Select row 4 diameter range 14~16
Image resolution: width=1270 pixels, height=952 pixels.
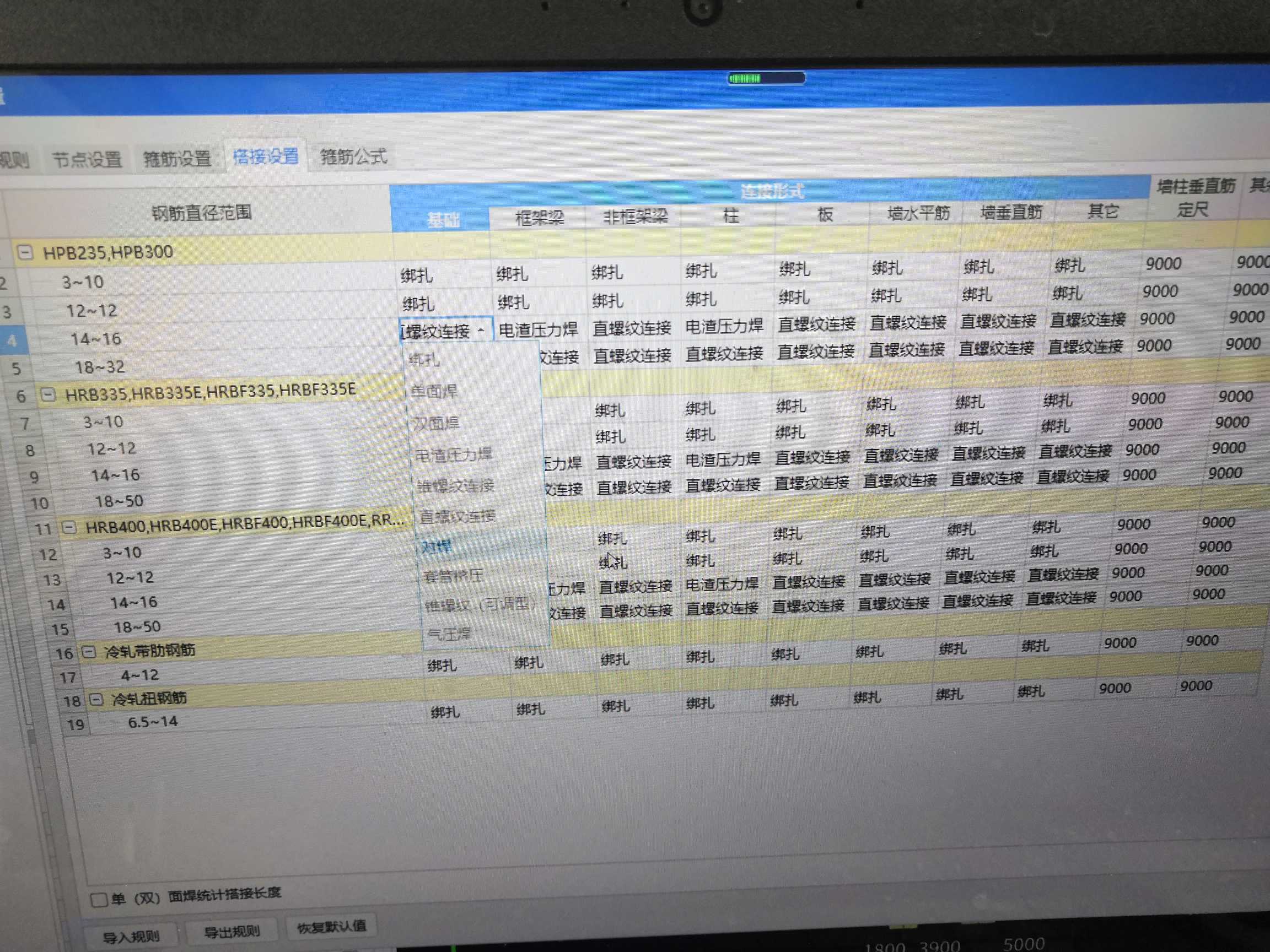point(96,339)
